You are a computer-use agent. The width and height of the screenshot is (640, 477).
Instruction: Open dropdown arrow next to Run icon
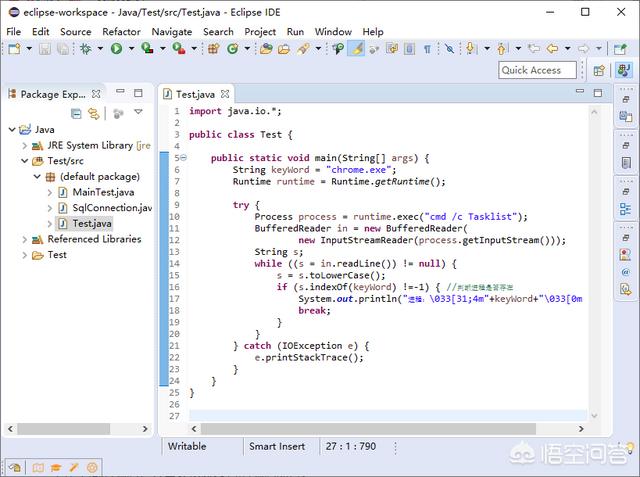click(131, 49)
